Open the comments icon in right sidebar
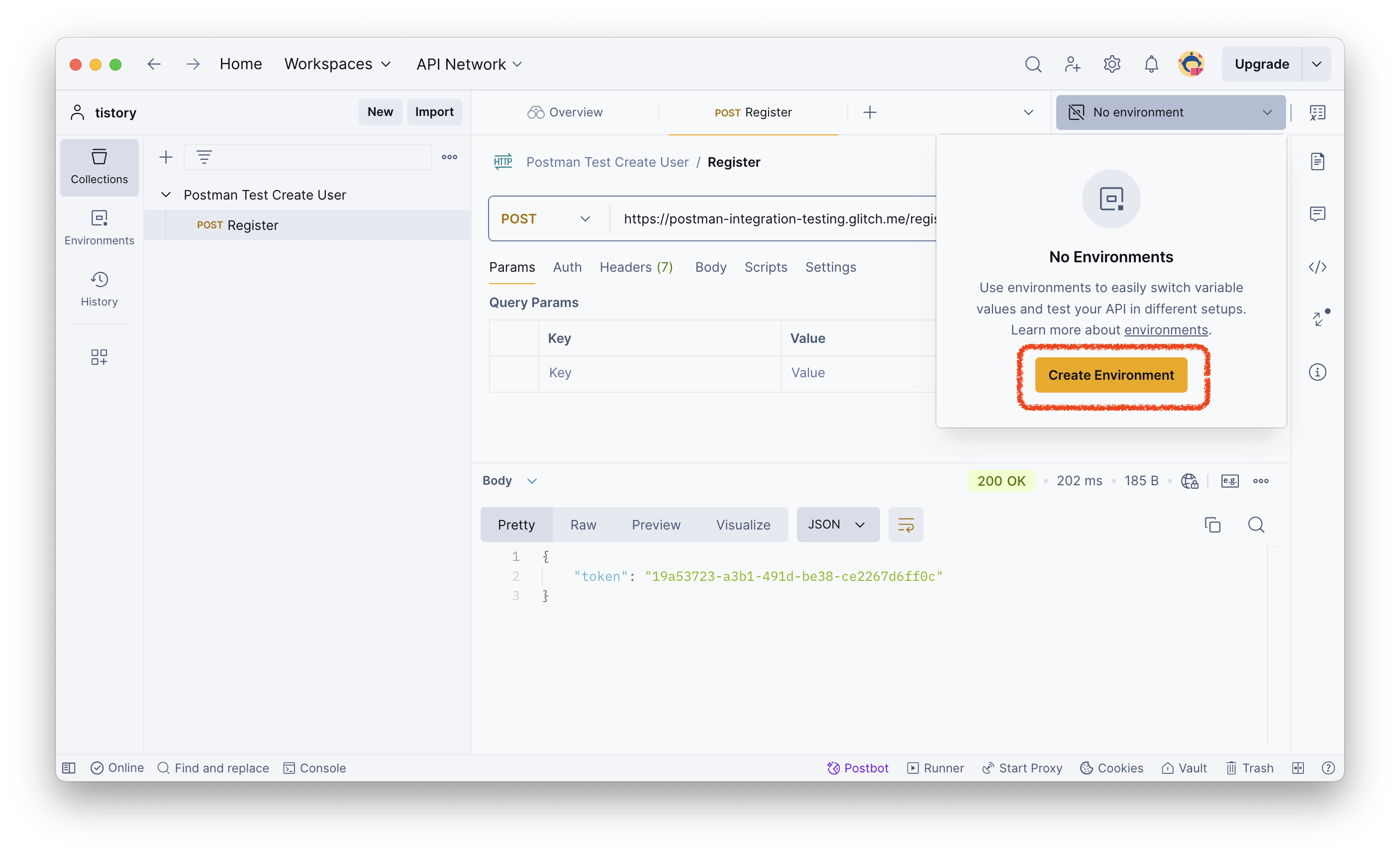 click(1317, 214)
